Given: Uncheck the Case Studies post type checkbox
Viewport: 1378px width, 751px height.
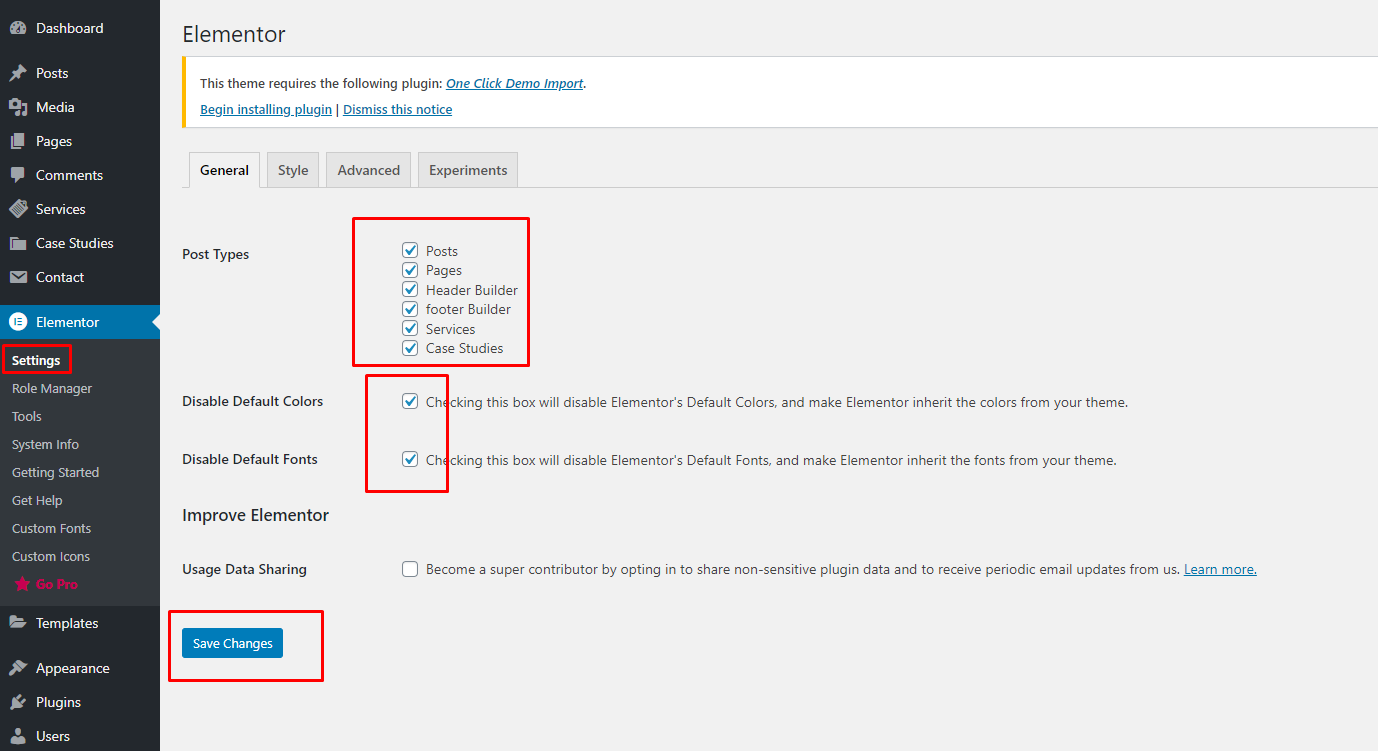Looking at the screenshot, I should tap(410, 348).
